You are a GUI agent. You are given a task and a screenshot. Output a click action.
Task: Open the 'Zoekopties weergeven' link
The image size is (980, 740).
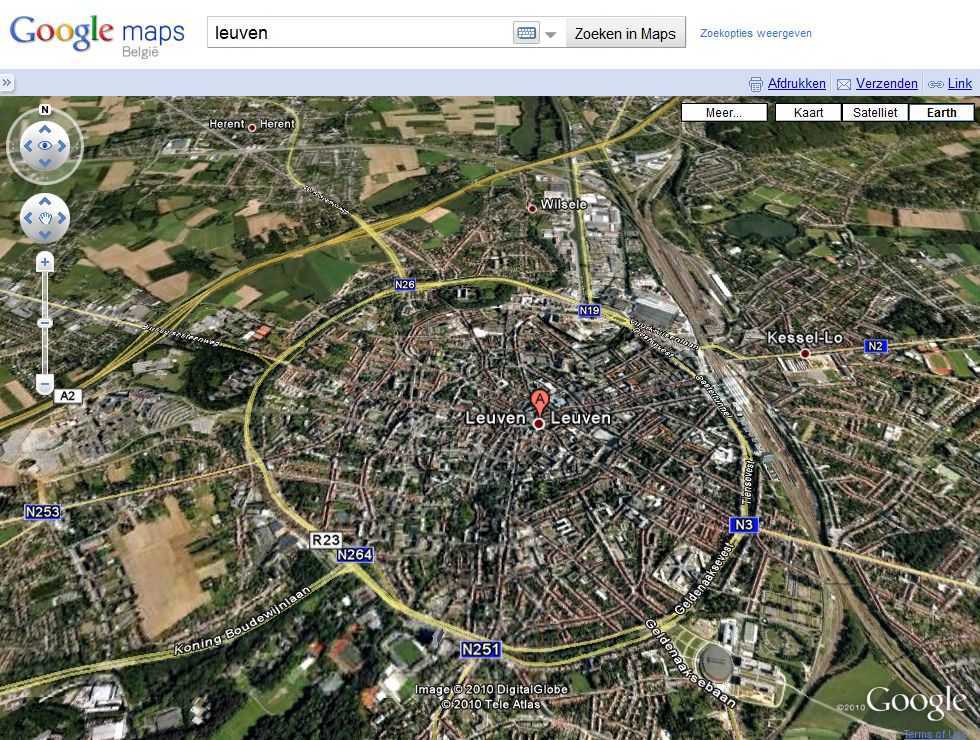pos(756,33)
